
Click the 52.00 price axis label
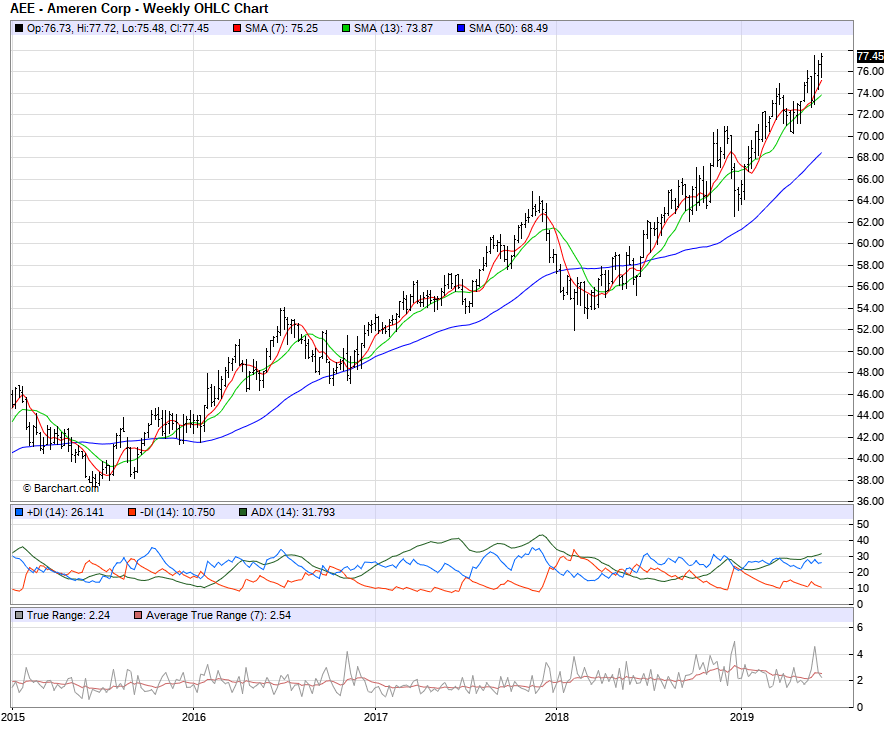(870, 329)
